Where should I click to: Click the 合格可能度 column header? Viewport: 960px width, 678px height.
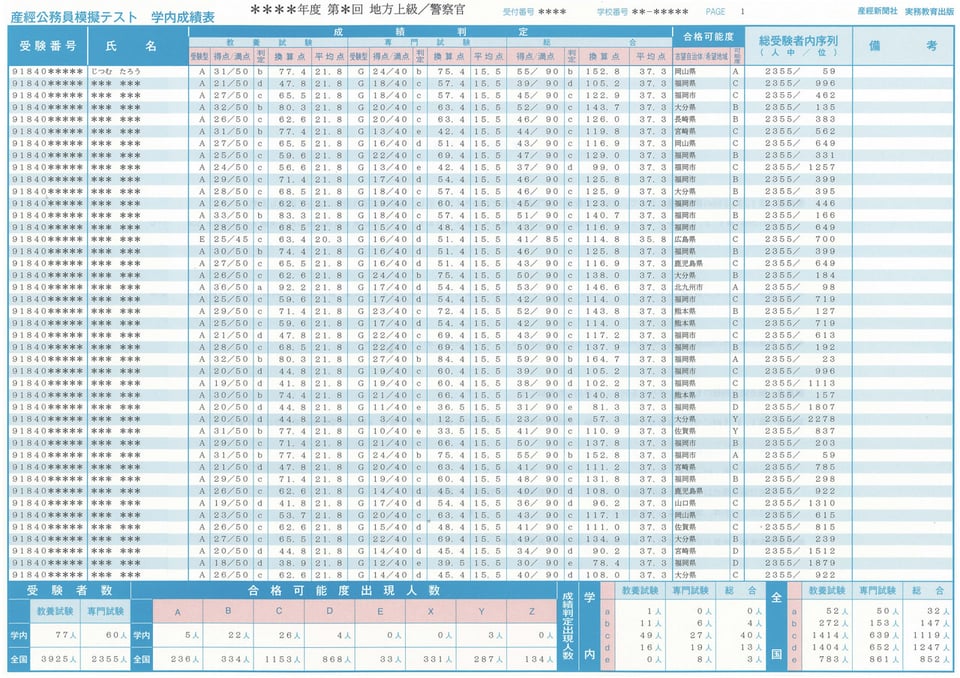[708, 36]
